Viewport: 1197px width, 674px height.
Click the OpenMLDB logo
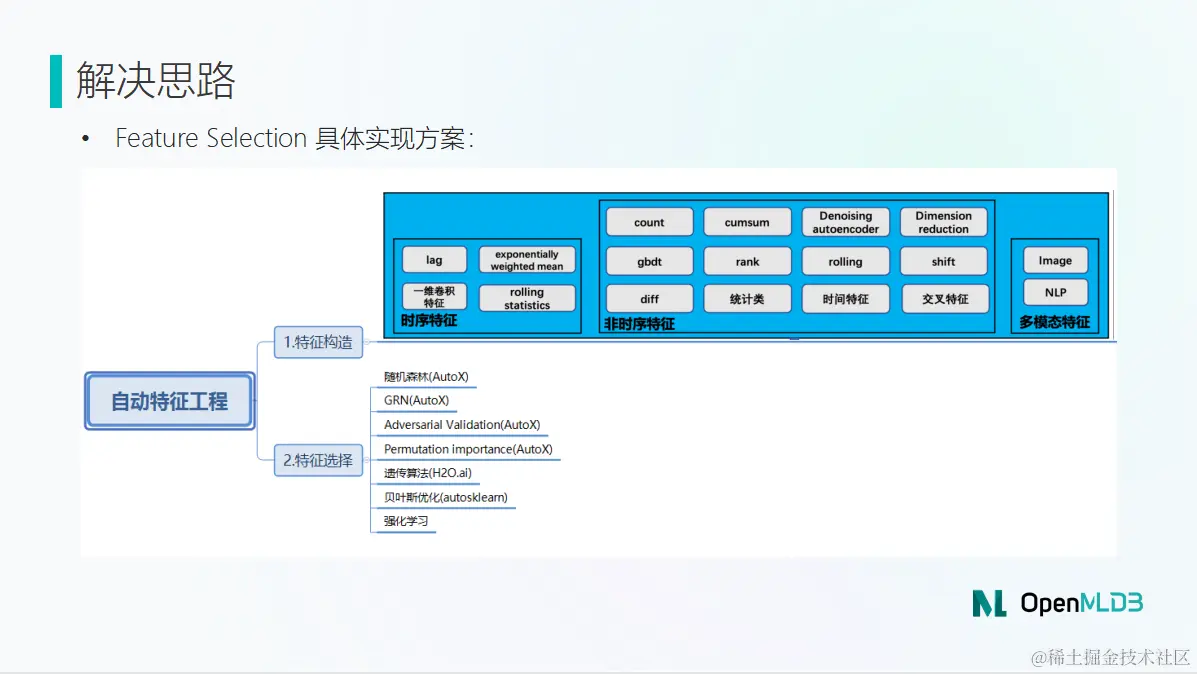point(1056,604)
